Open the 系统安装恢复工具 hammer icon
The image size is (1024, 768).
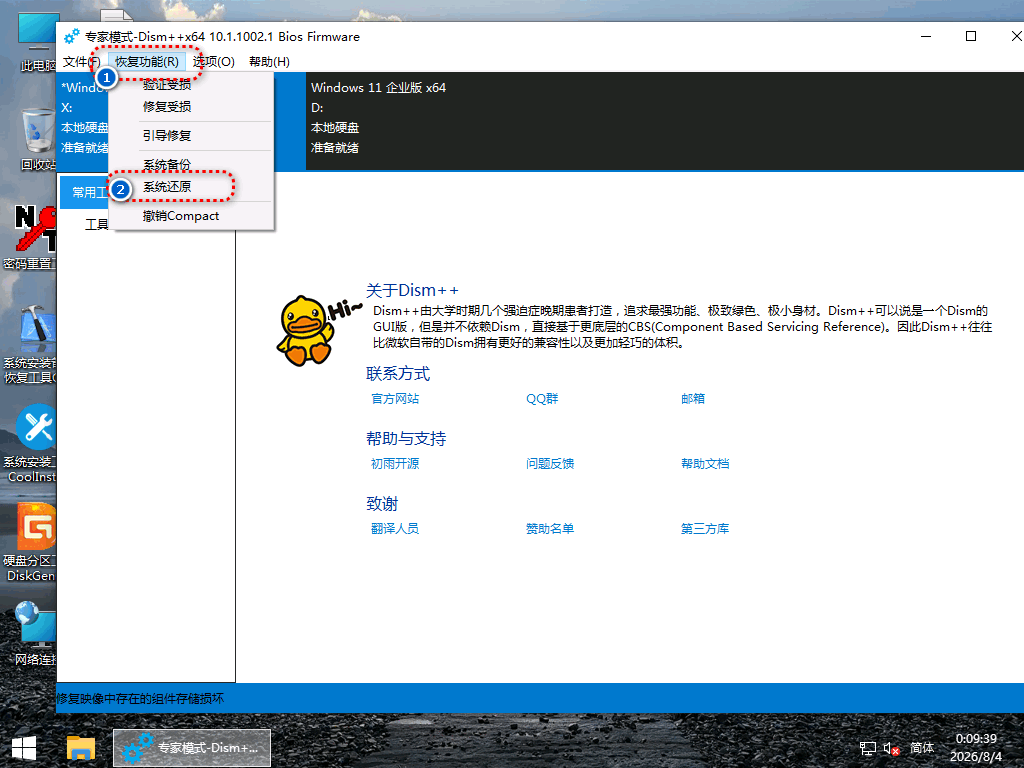pyautogui.click(x=33, y=344)
